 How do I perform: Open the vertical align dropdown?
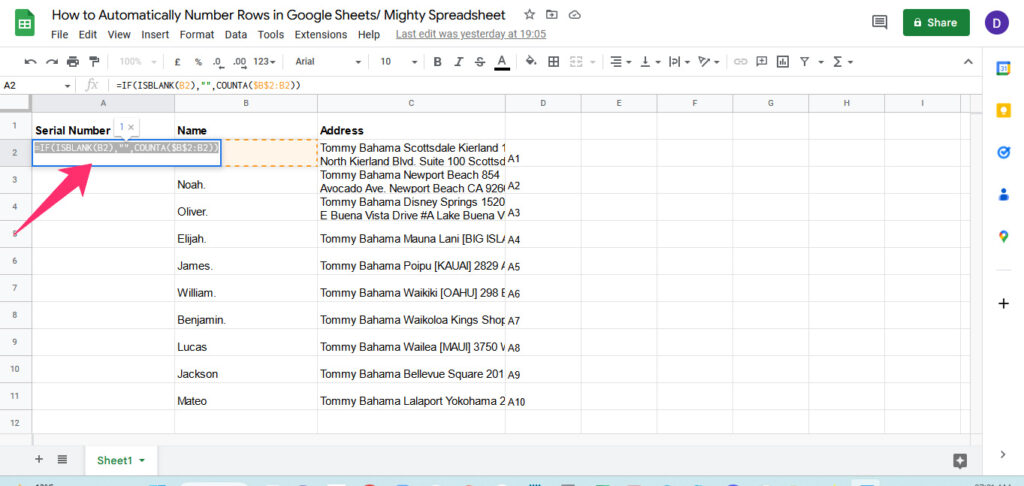tap(650, 61)
